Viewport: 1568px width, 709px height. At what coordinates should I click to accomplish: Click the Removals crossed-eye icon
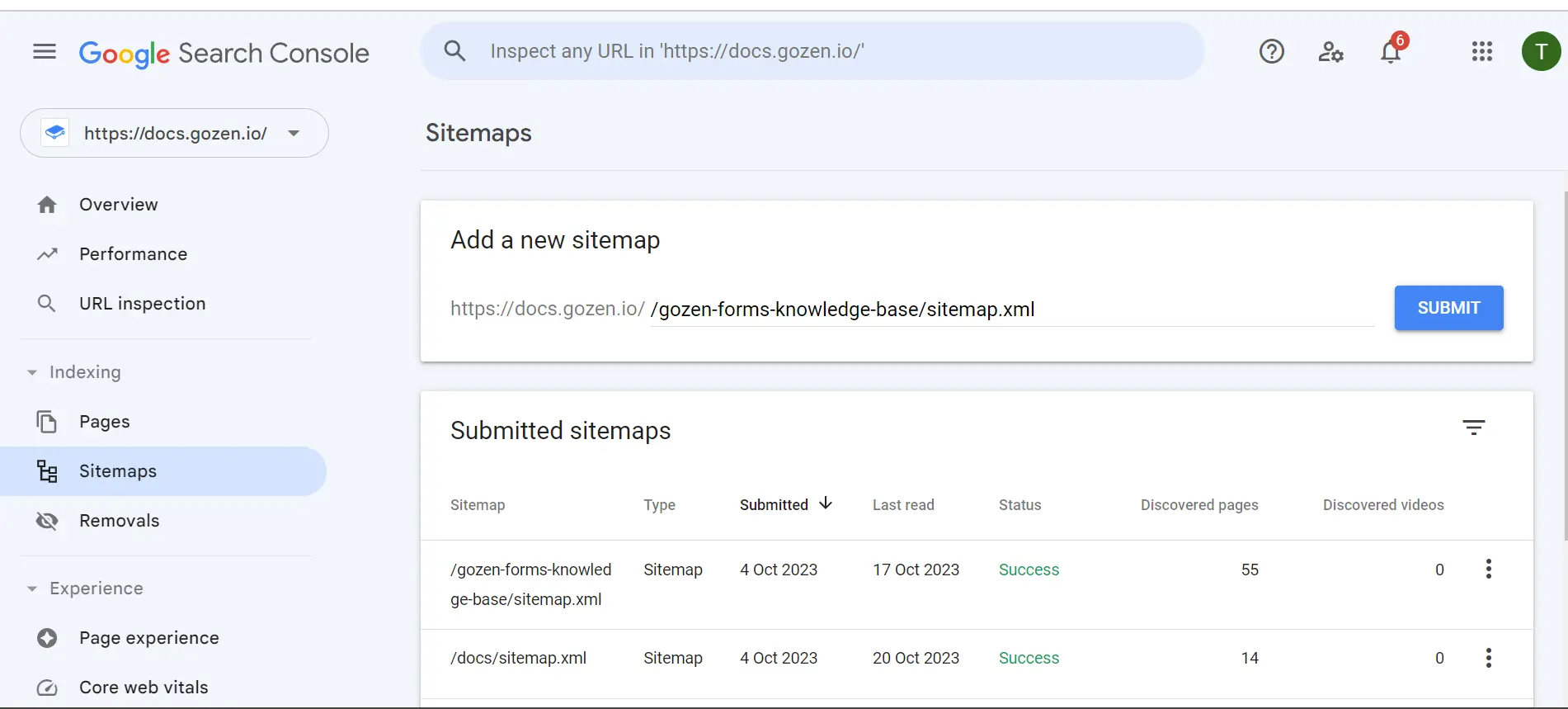coord(47,521)
